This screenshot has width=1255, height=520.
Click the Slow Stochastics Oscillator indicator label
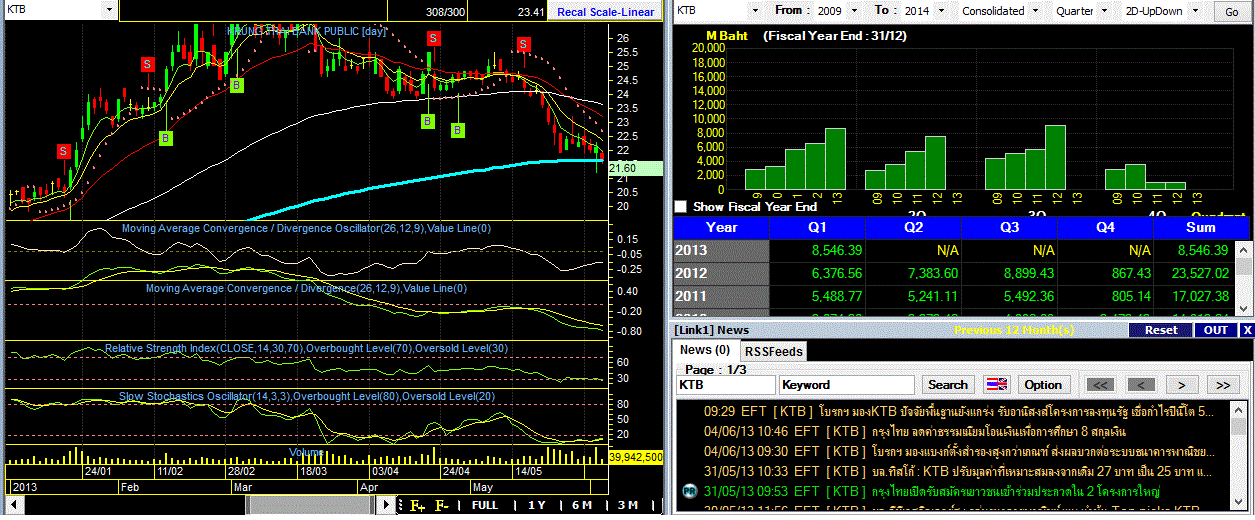click(x=306, y=397)
